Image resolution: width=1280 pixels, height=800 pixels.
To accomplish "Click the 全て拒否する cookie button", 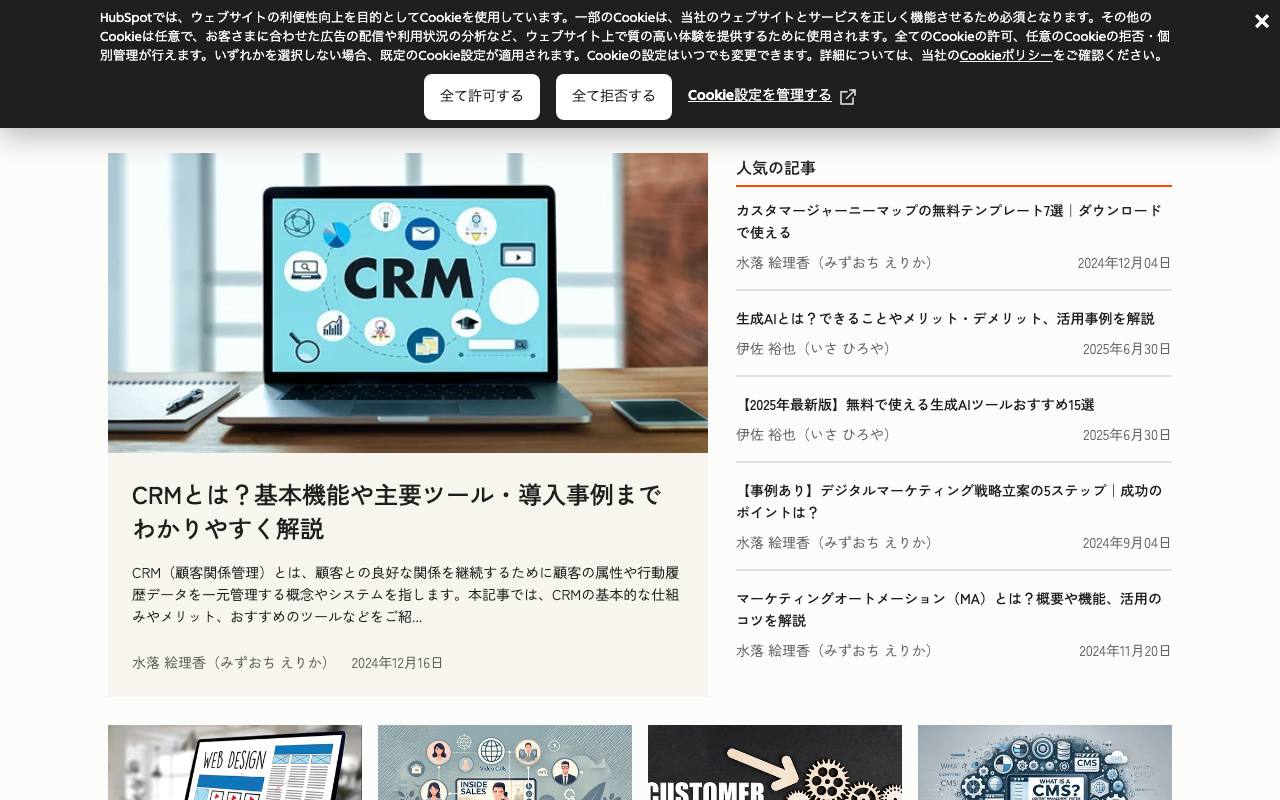I will click(614, 97).
